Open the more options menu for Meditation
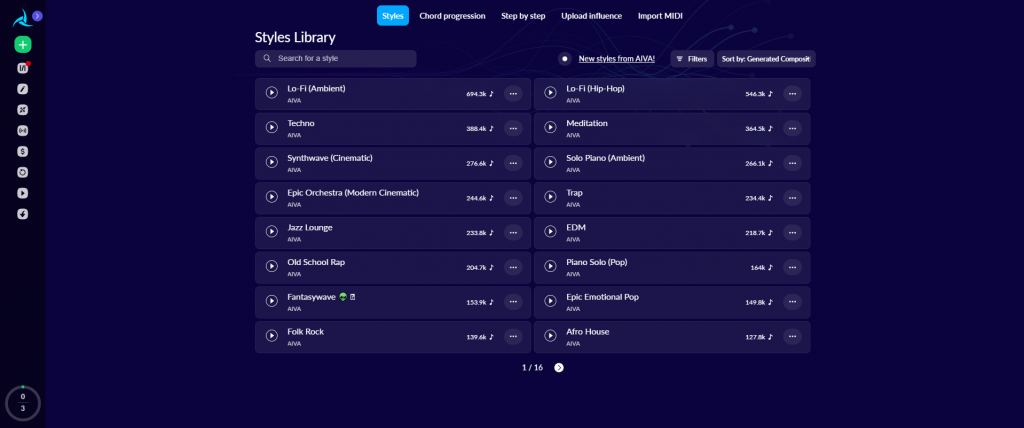The height and width of the screenshot is (428, 1024). (792, 128)
